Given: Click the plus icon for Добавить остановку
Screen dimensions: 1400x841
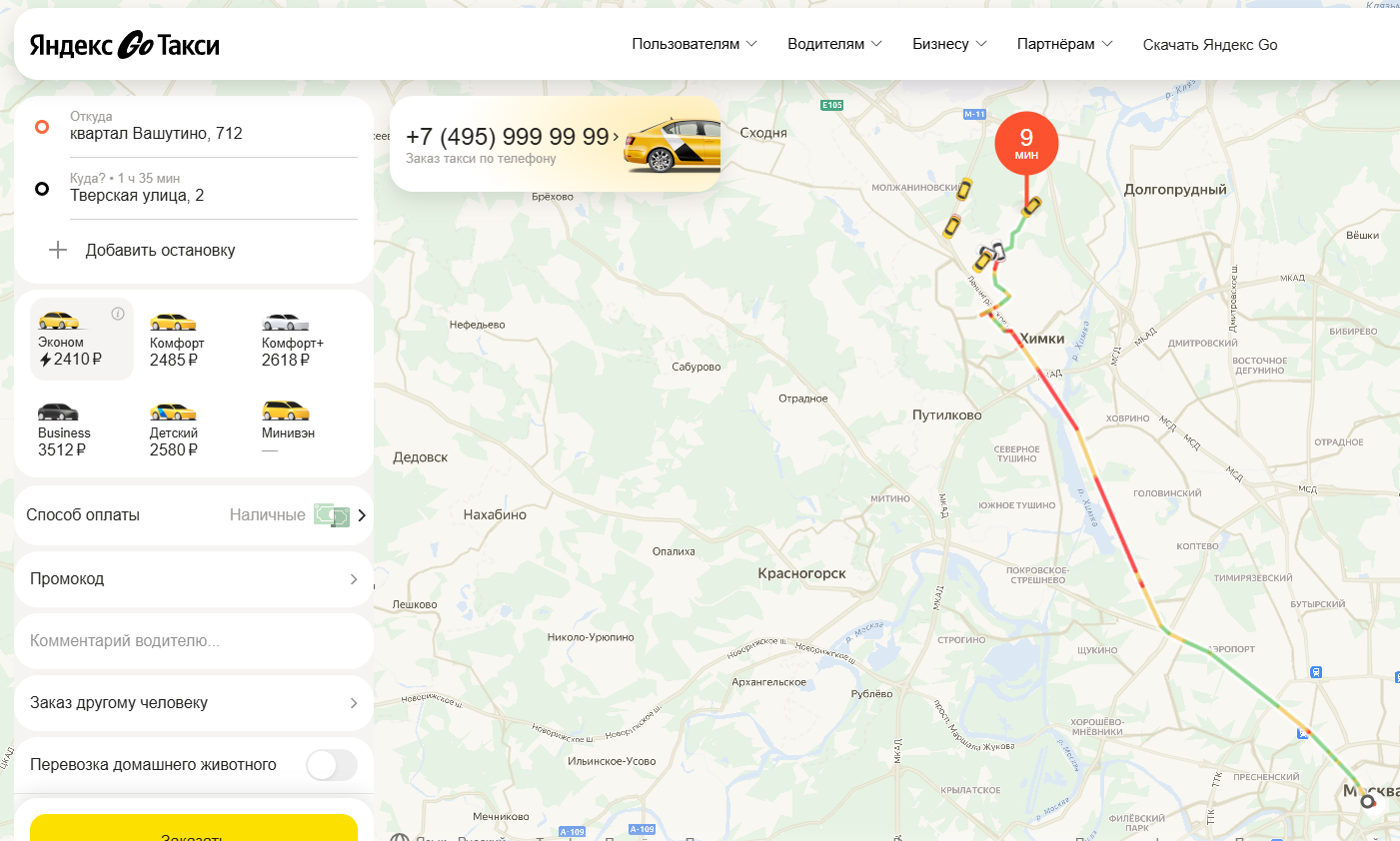Looking at the screenshot, I should point(58,250).
